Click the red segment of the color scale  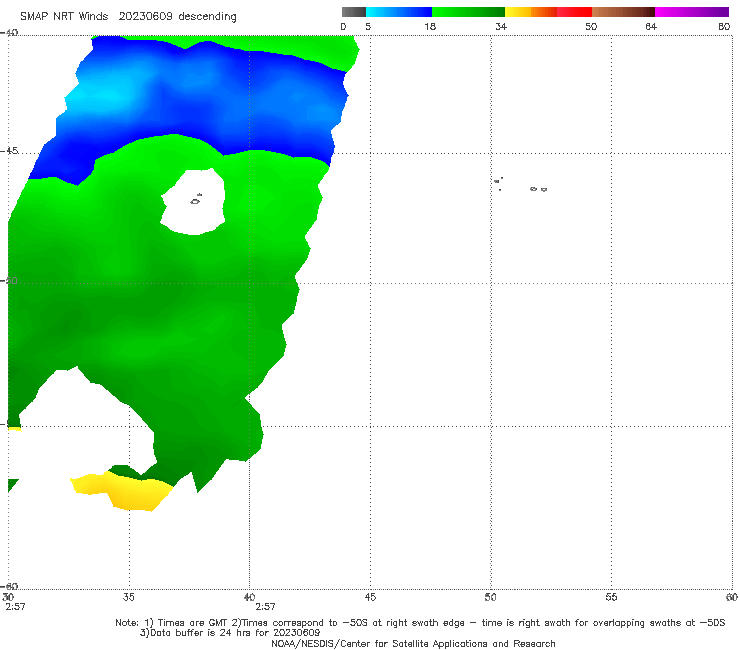click(574, 12)
